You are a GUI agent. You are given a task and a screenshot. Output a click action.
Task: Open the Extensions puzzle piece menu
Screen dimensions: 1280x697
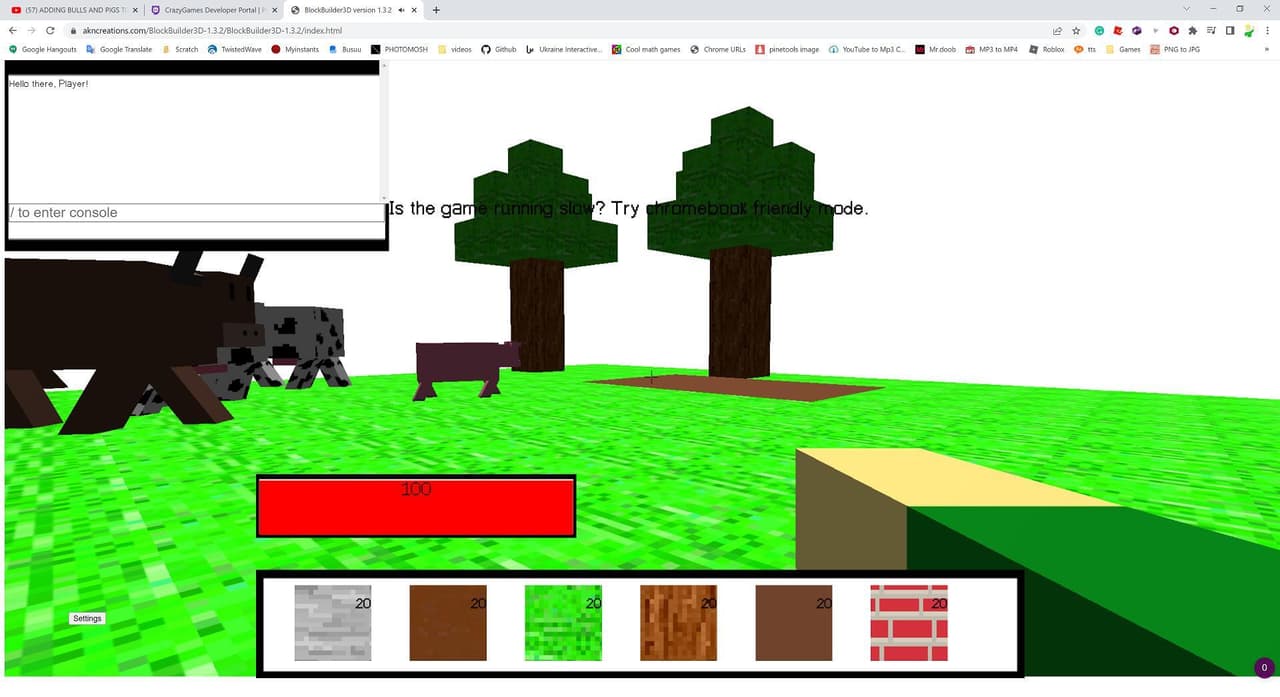pos(1193,31)
